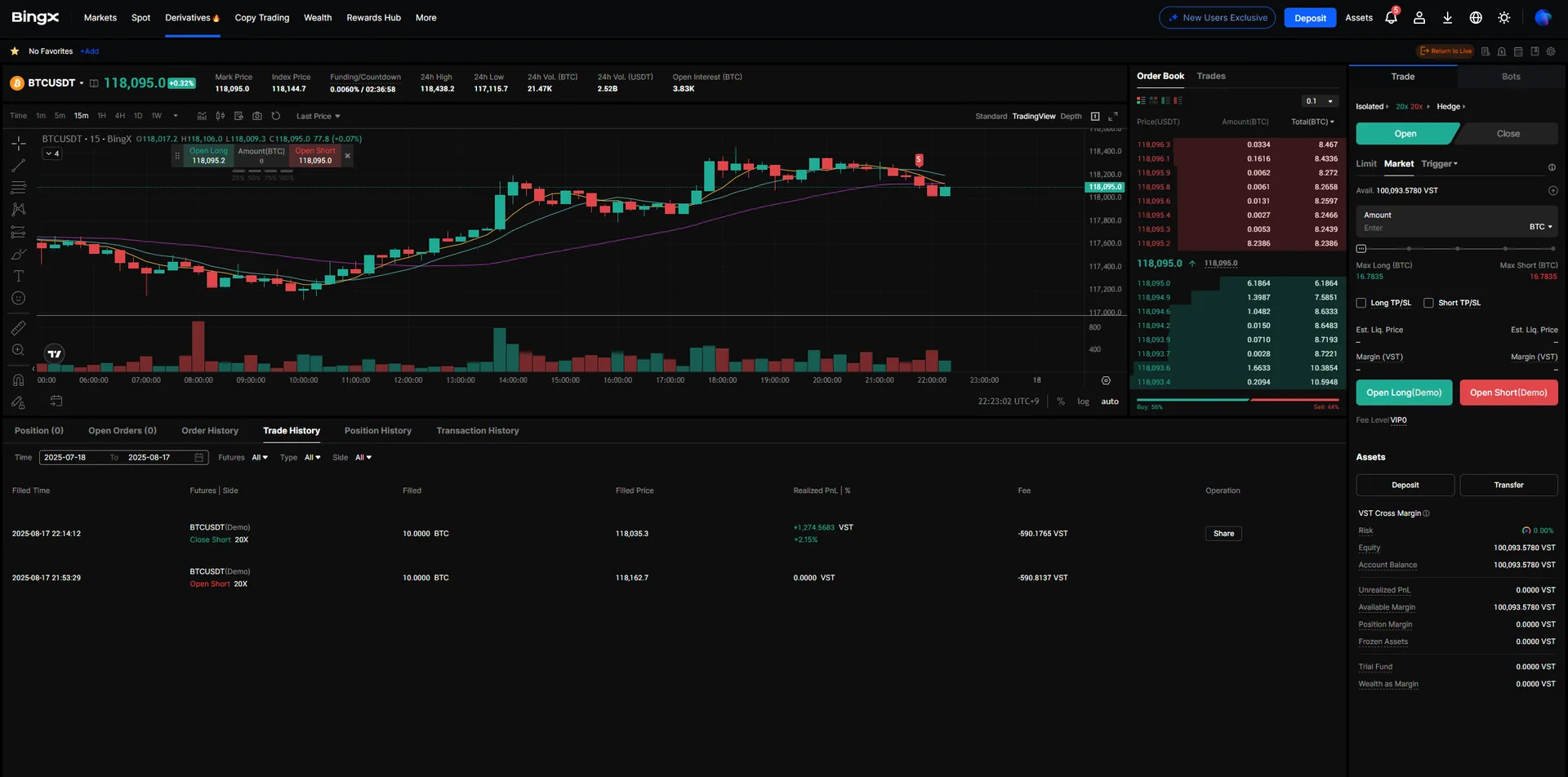Toggle the auto price scale
This screenshot has width=1568, height=777.
coord(1110,402)
